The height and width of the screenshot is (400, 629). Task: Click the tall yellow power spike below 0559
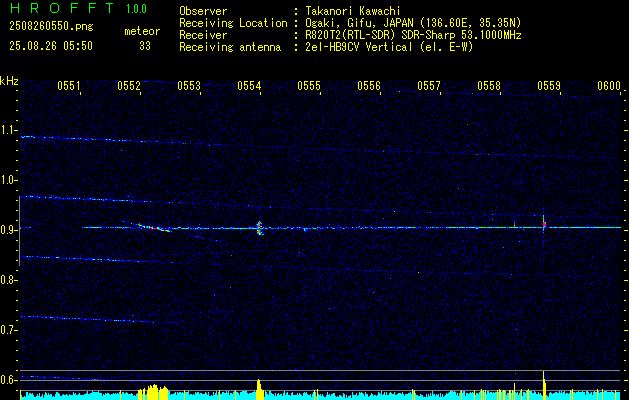(544, 384)
